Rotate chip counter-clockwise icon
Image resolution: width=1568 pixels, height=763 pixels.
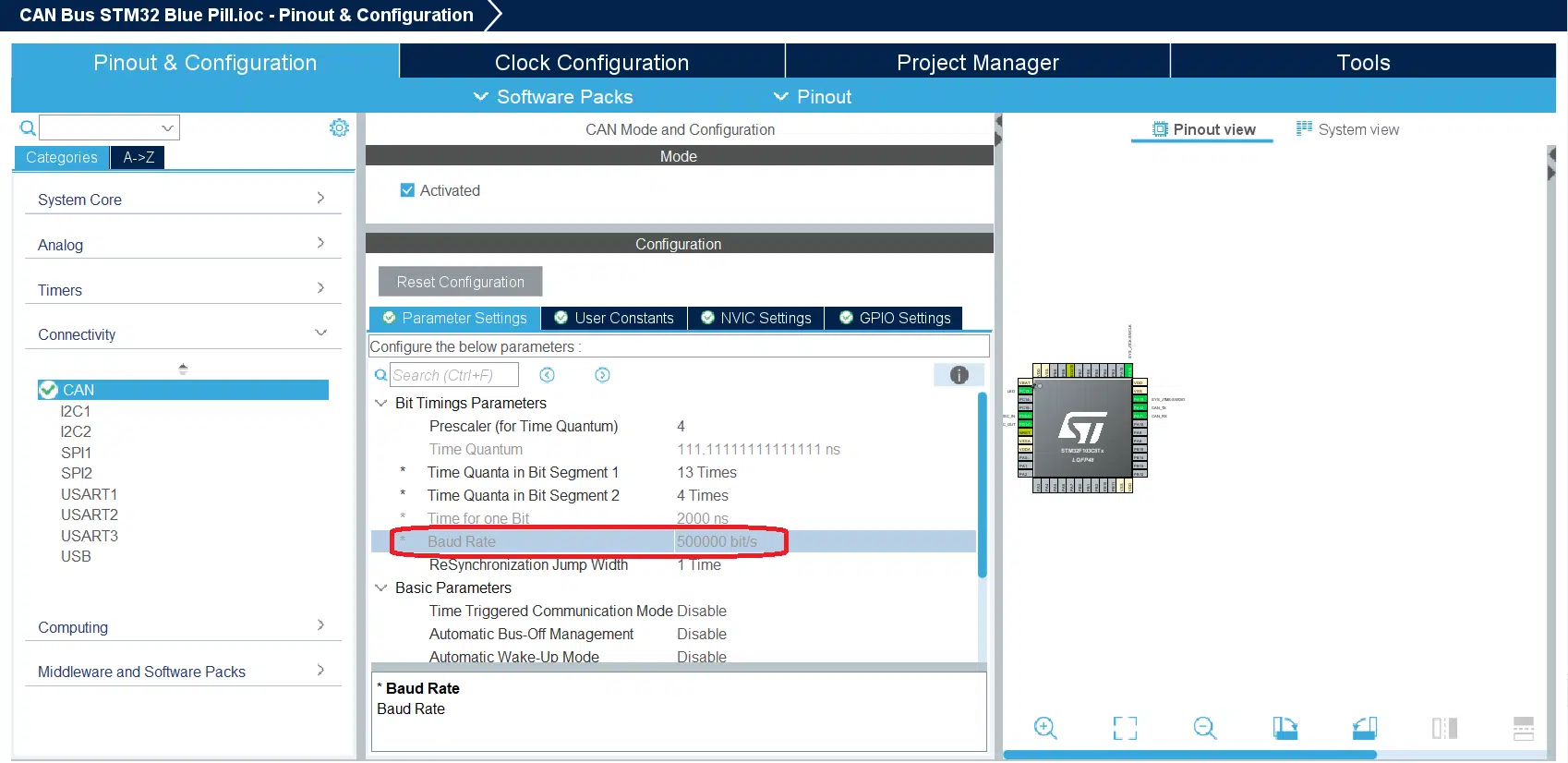[1365, 728]
